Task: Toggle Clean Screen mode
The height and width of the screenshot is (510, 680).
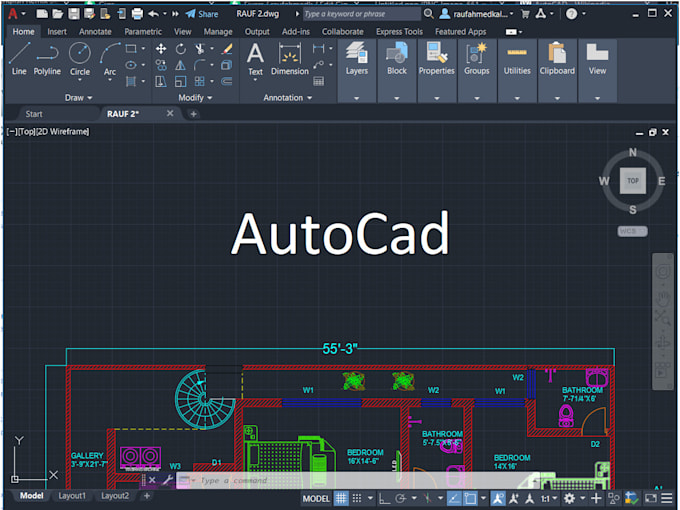Action: pyautogui.click(x=651, y=498)
